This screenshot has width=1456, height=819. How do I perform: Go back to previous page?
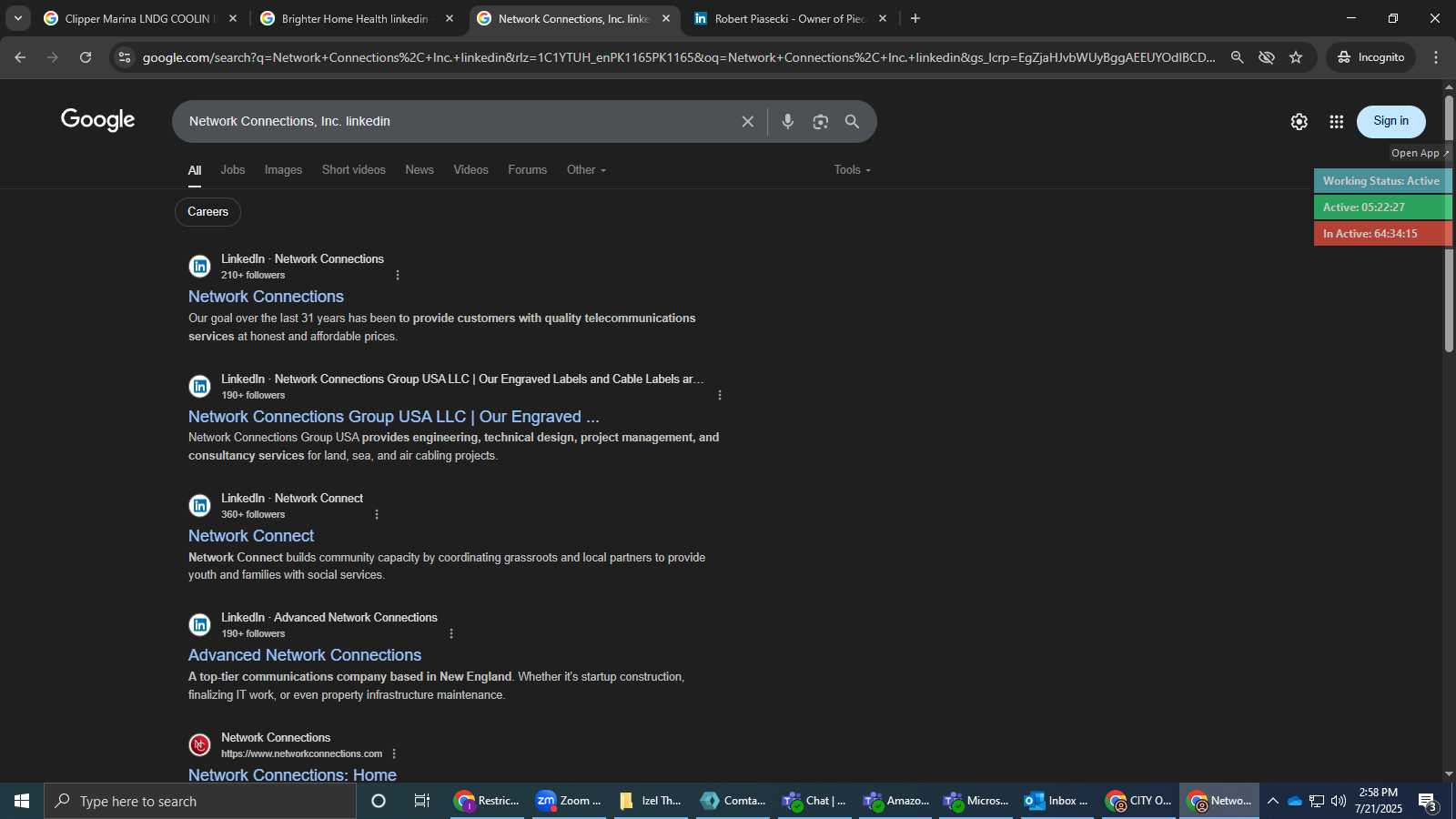20,57
